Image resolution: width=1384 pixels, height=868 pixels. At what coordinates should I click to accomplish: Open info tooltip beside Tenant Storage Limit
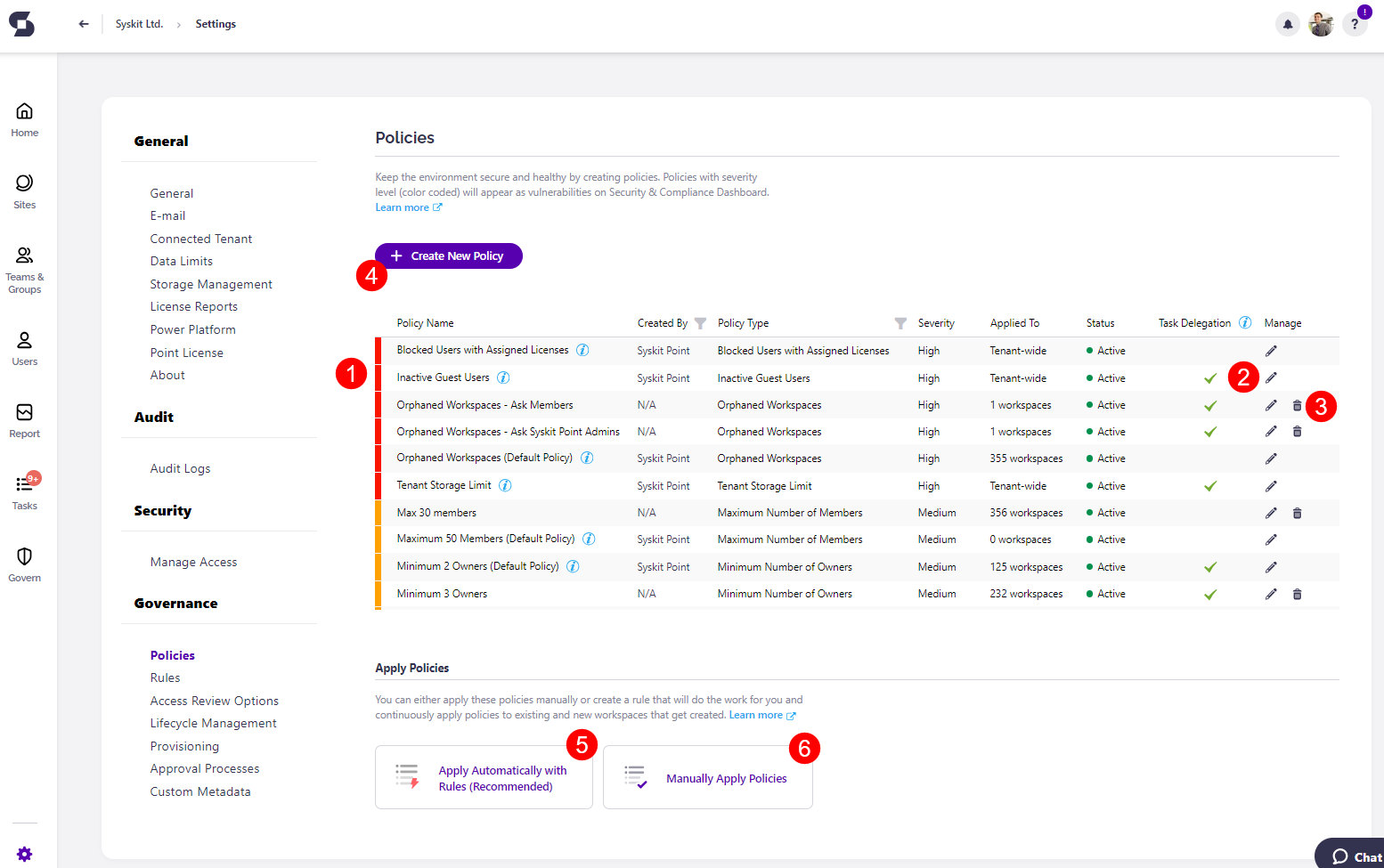[x=505, y=485]
